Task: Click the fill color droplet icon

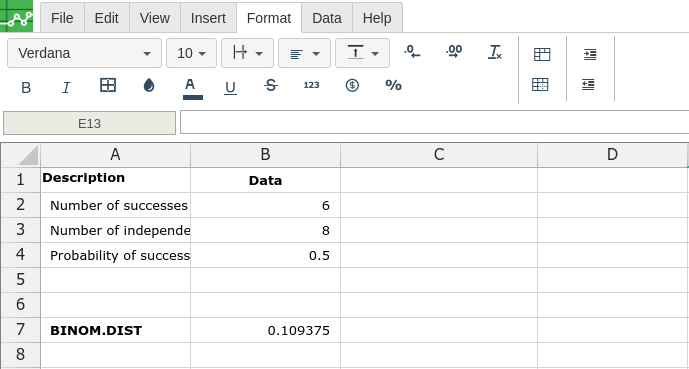Action: 149,85
